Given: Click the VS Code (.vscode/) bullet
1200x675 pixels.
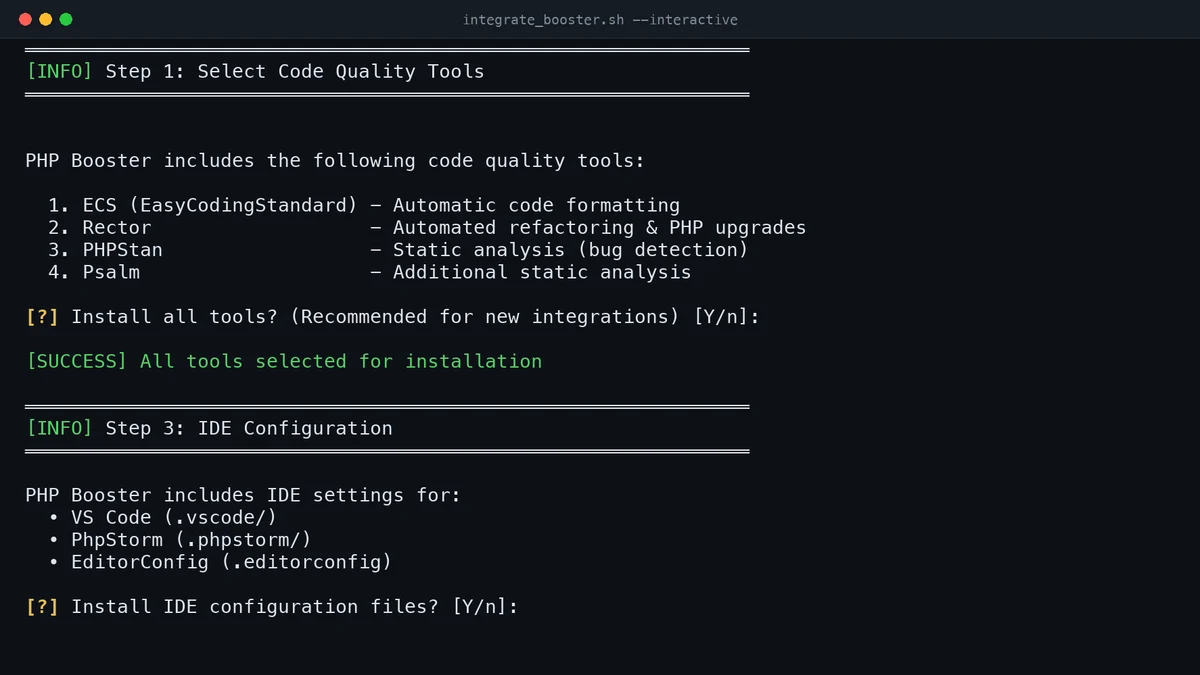Looking at the screenshot, I should (163, 517).
